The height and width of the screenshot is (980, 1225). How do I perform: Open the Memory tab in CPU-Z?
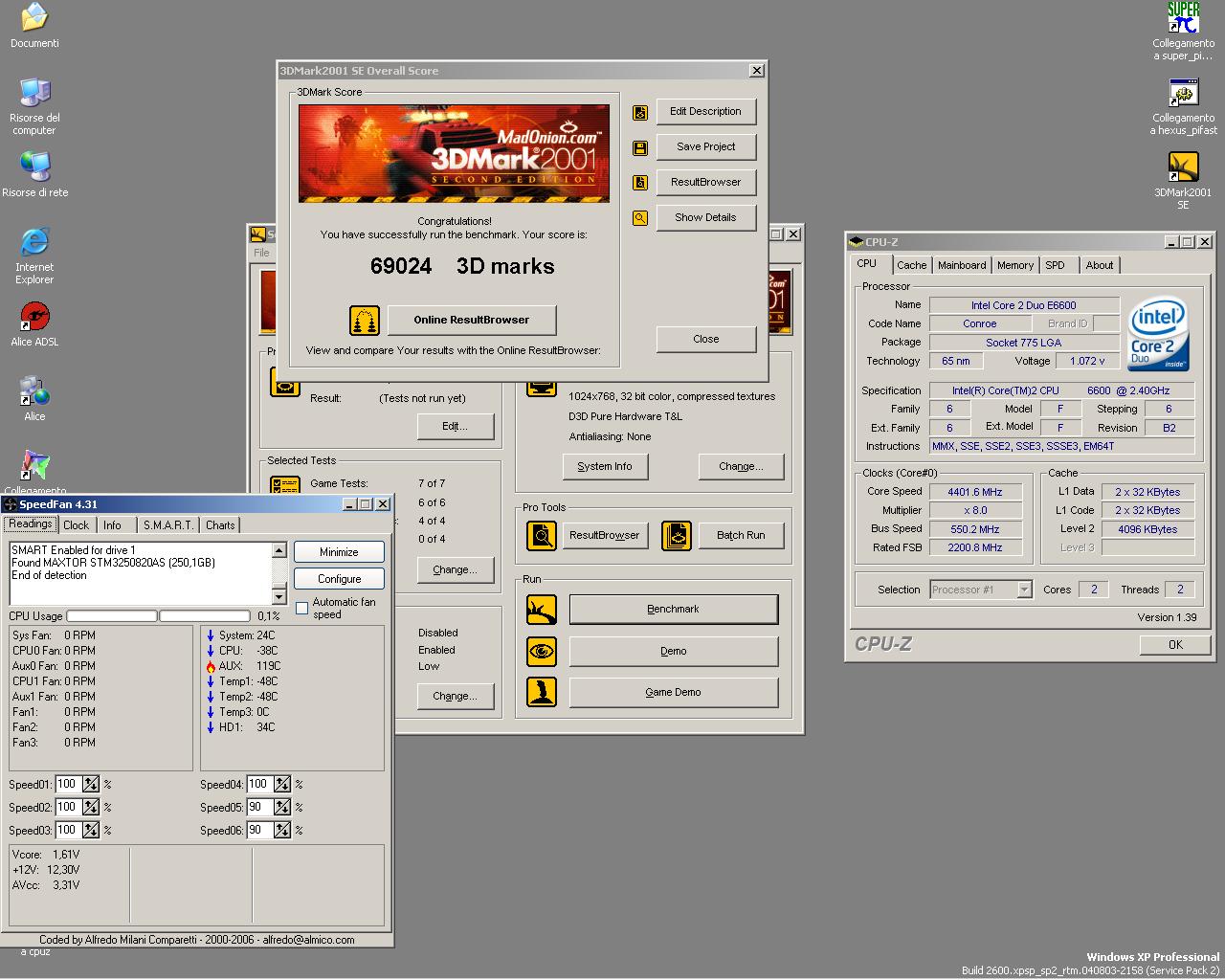point(1015,265)
